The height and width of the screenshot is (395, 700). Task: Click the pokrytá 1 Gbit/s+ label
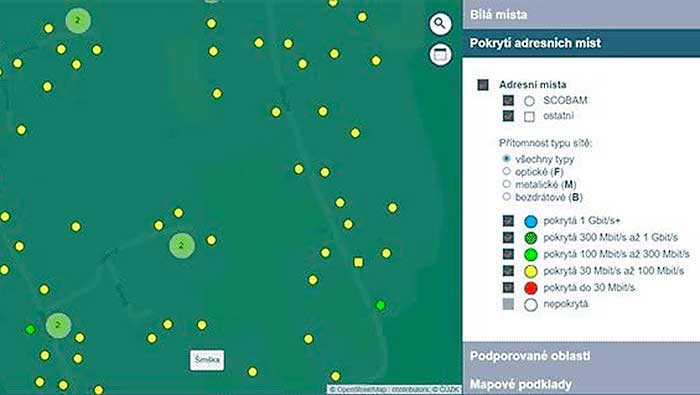click(582, 220)
